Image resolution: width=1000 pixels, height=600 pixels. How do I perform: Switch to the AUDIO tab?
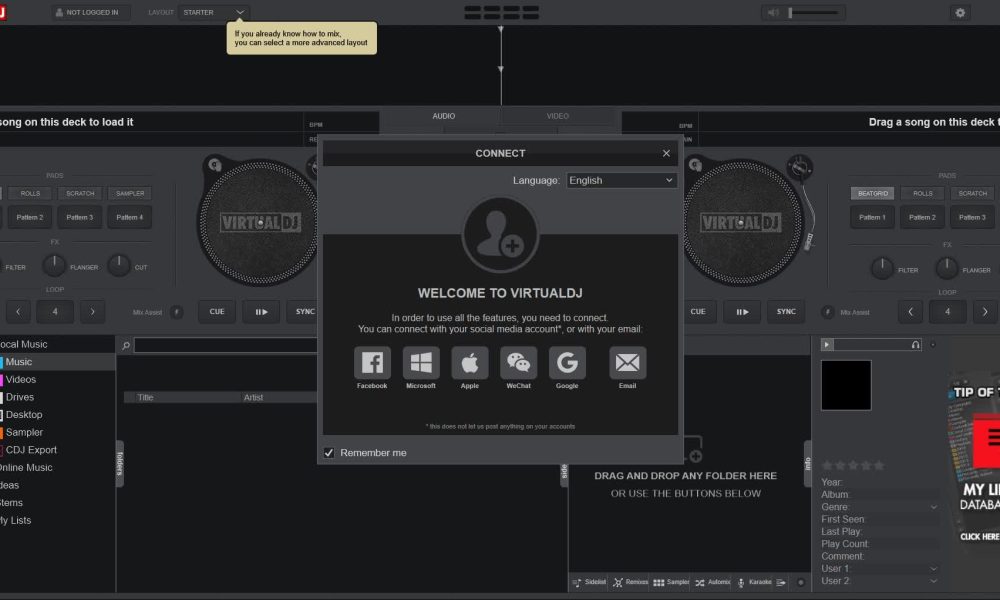(x=443, y=116)
